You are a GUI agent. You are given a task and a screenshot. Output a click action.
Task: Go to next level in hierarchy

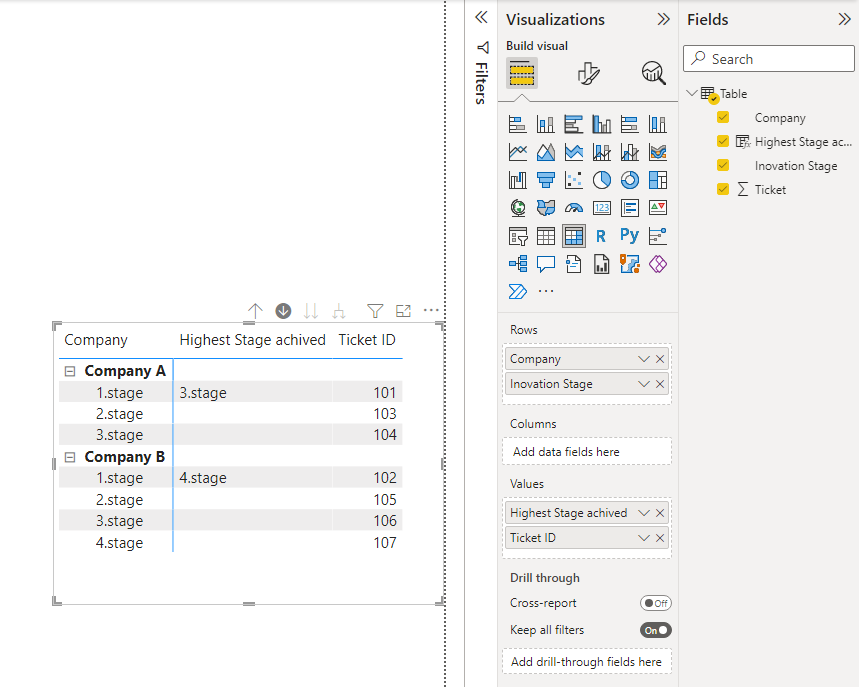(311, 311)
